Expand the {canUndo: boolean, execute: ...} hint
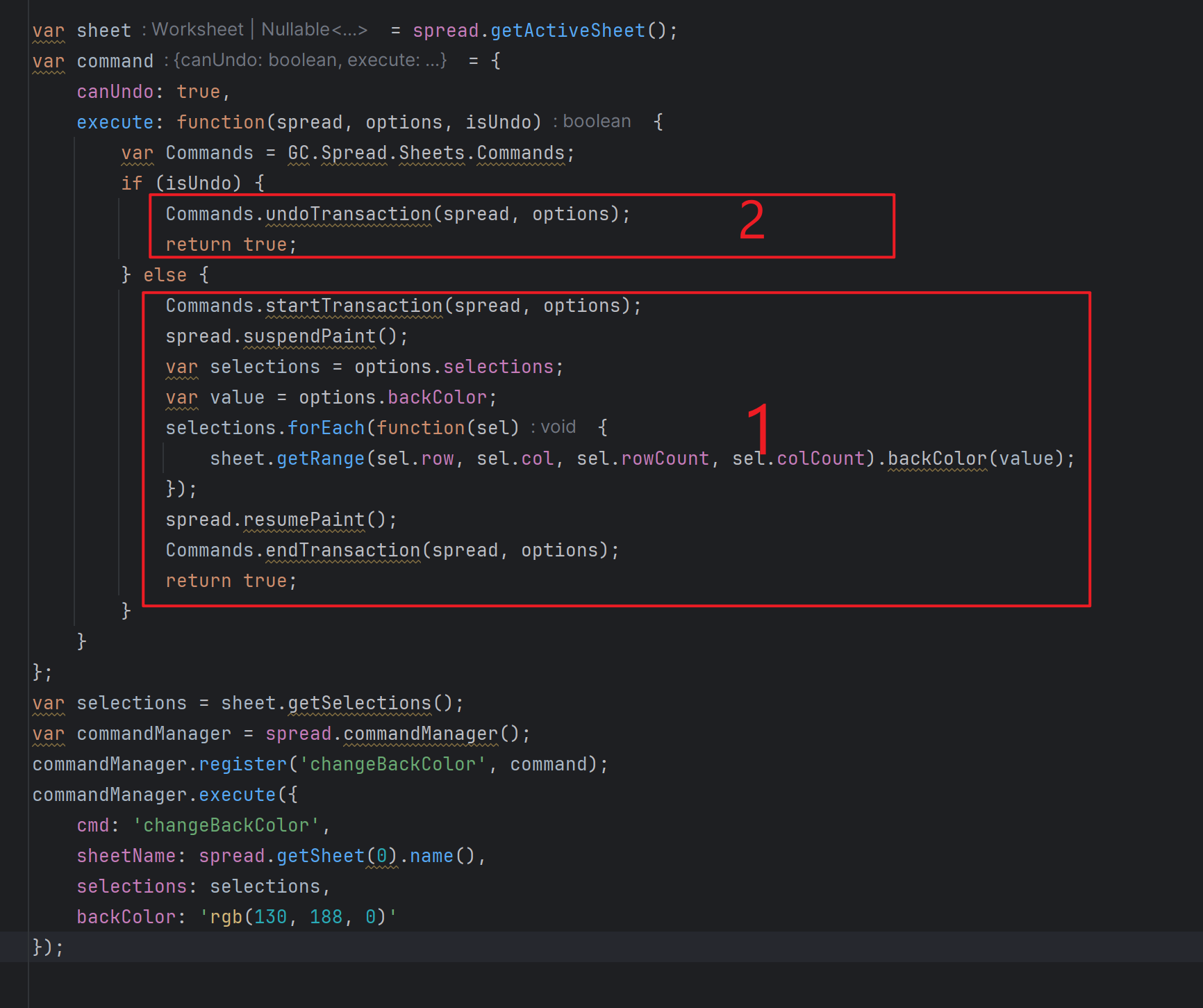This screenshot has width=1203, height=1008. 309,60
